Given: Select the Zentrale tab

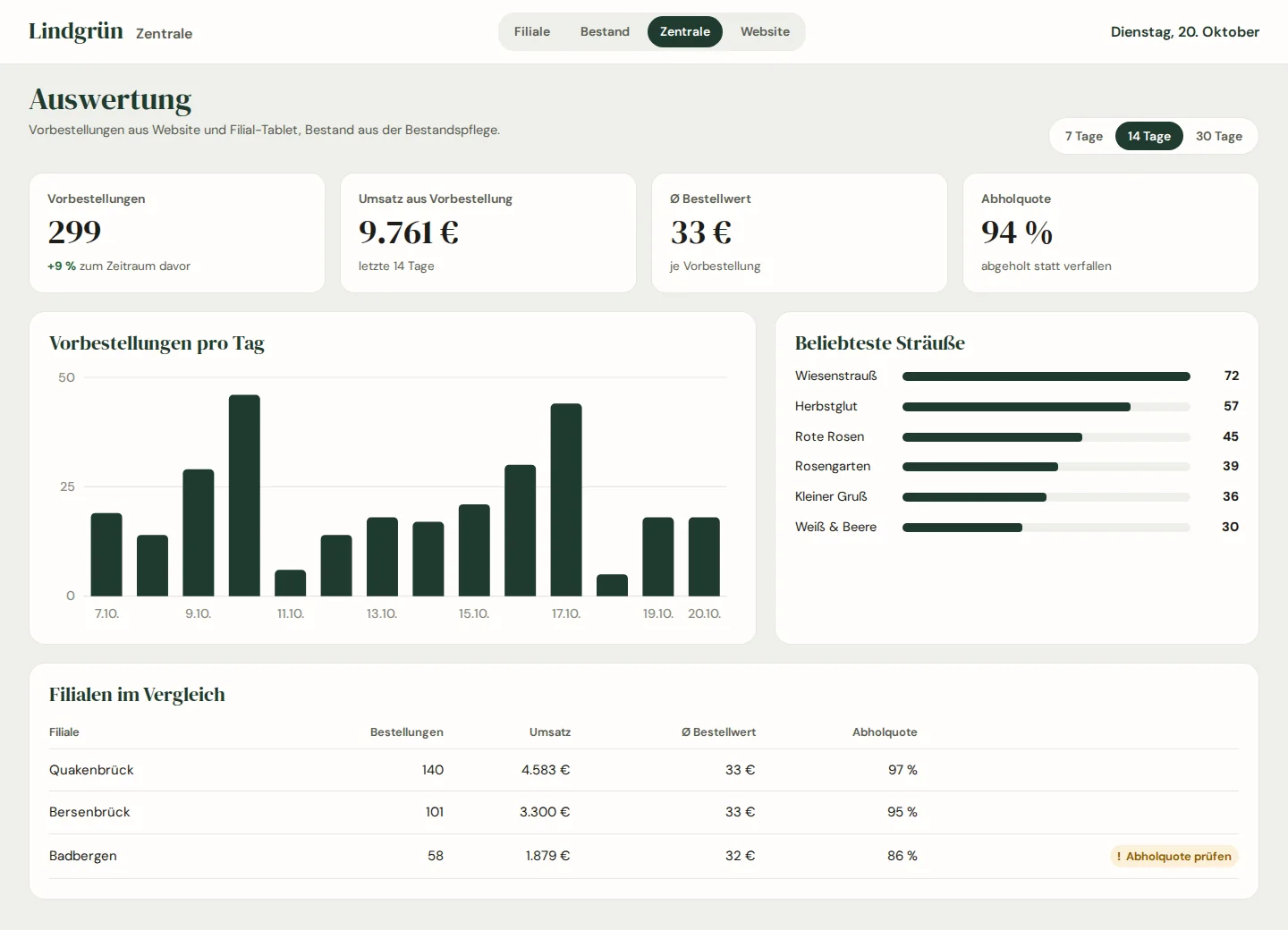Looking at the screenshot, I should tap(685, 31).
